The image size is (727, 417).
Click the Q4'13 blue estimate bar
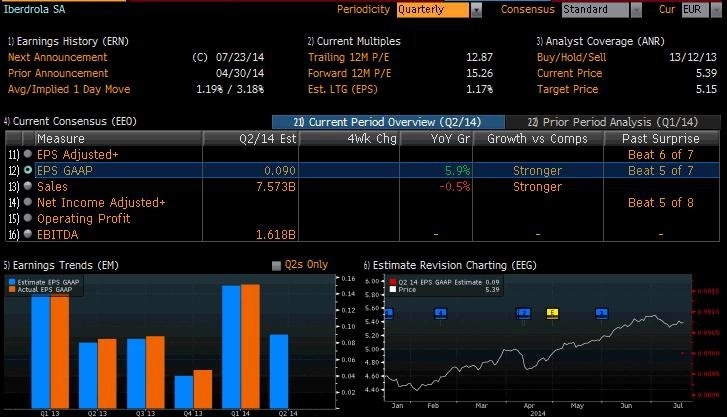[x=184, y=392]
